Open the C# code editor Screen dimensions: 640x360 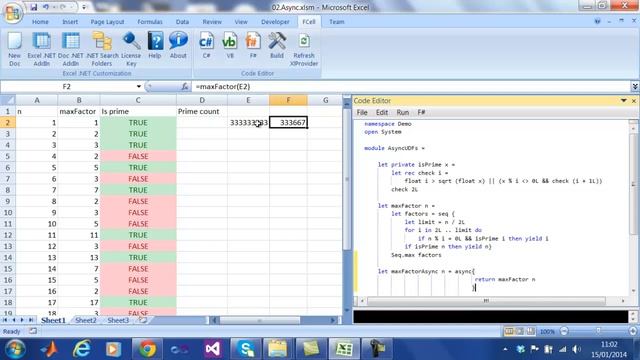[x=207, y=45]
